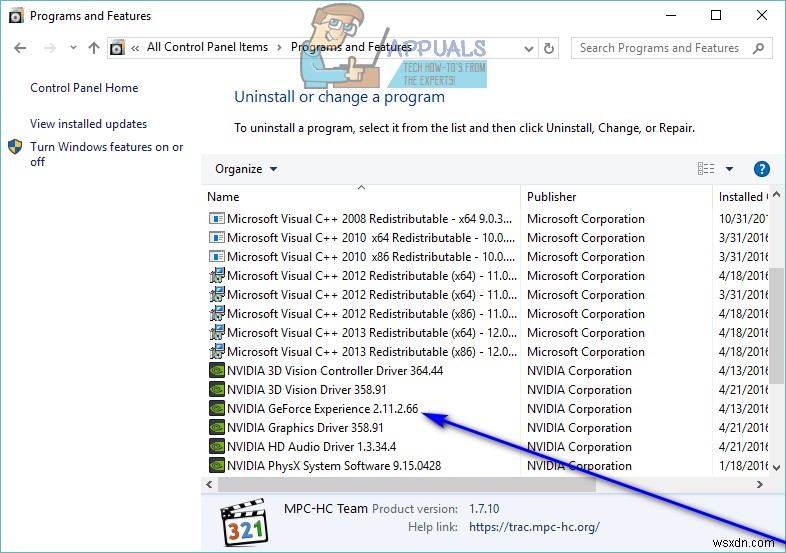Select NVIDIA PhysX System Software 9.15.0428 entry
Image resolution: width=786 pixels, height=553 pixels.
click(x=334, y=466)
